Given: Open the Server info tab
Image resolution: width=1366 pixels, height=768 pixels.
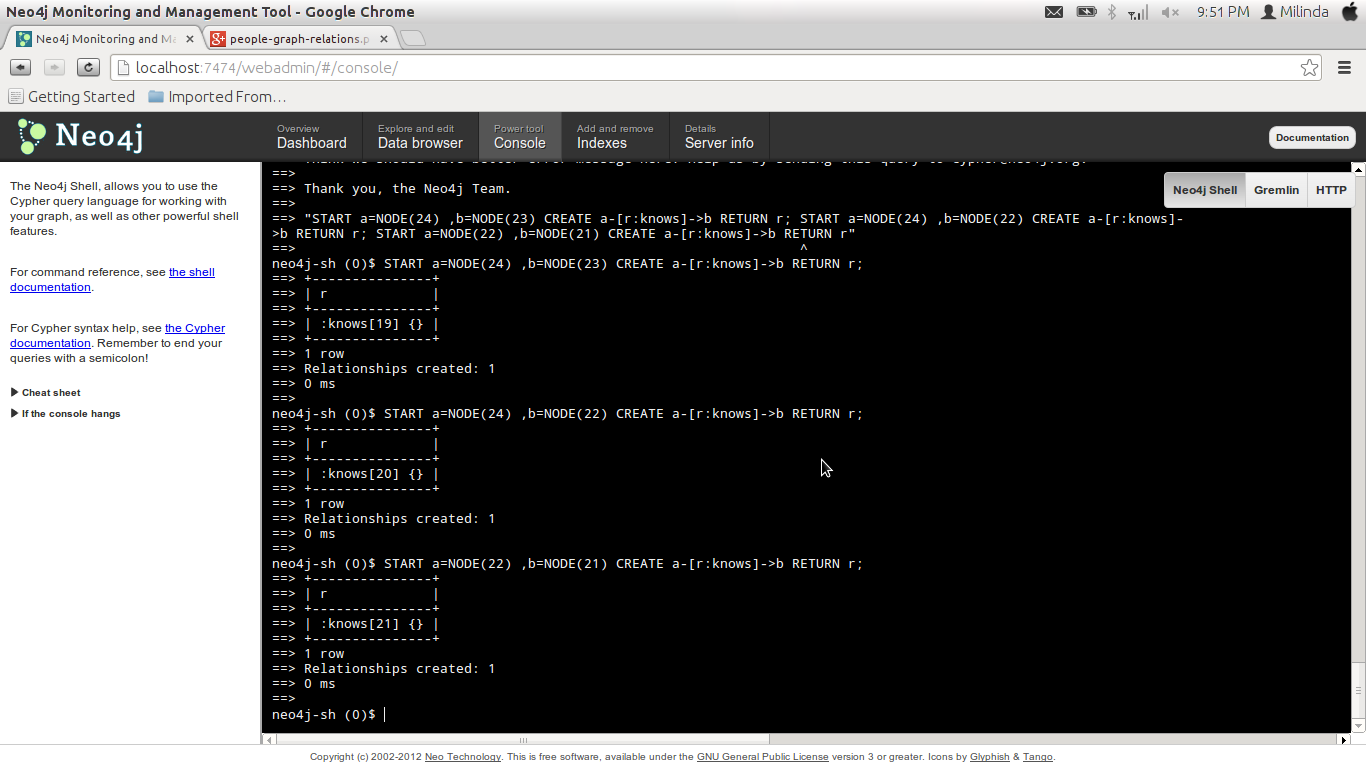Looking at the screenshot, I should (719, 136).
